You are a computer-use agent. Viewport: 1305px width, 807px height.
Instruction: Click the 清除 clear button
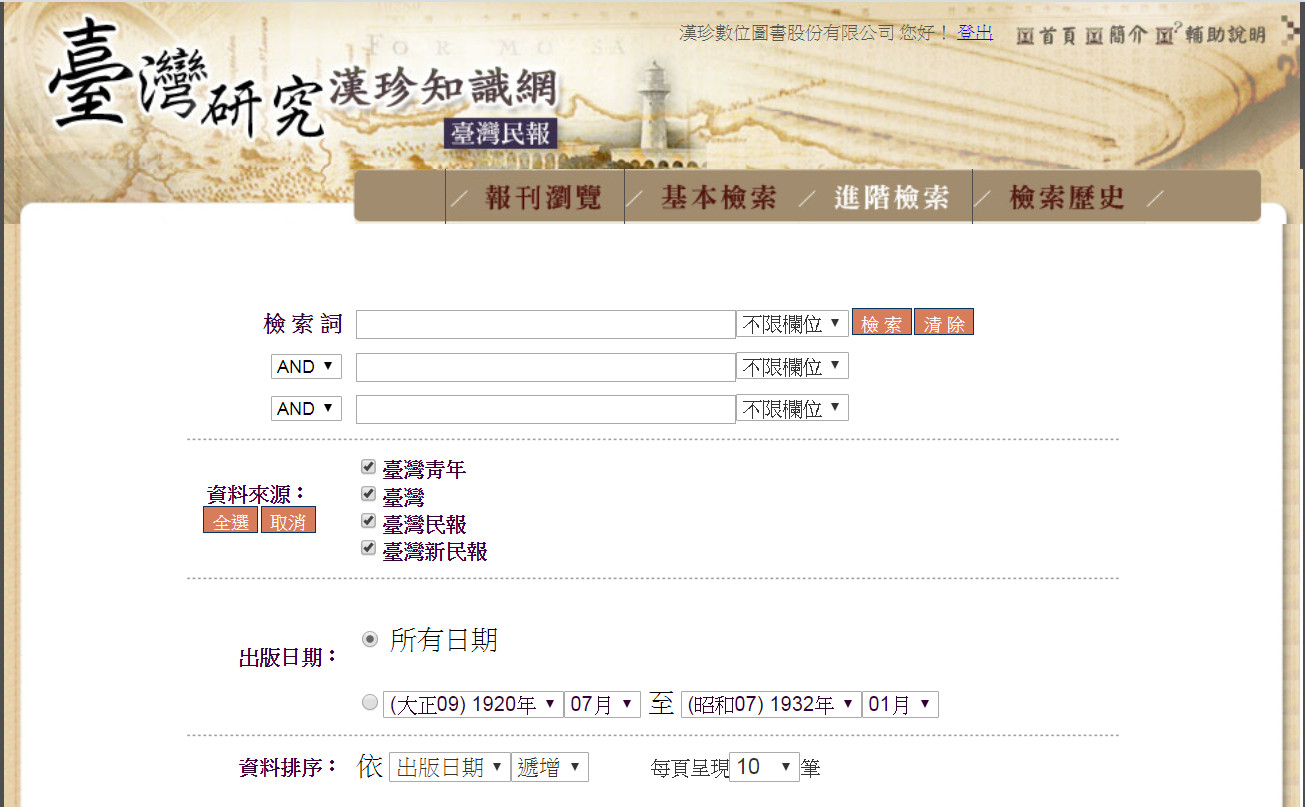tap(944, 322)
